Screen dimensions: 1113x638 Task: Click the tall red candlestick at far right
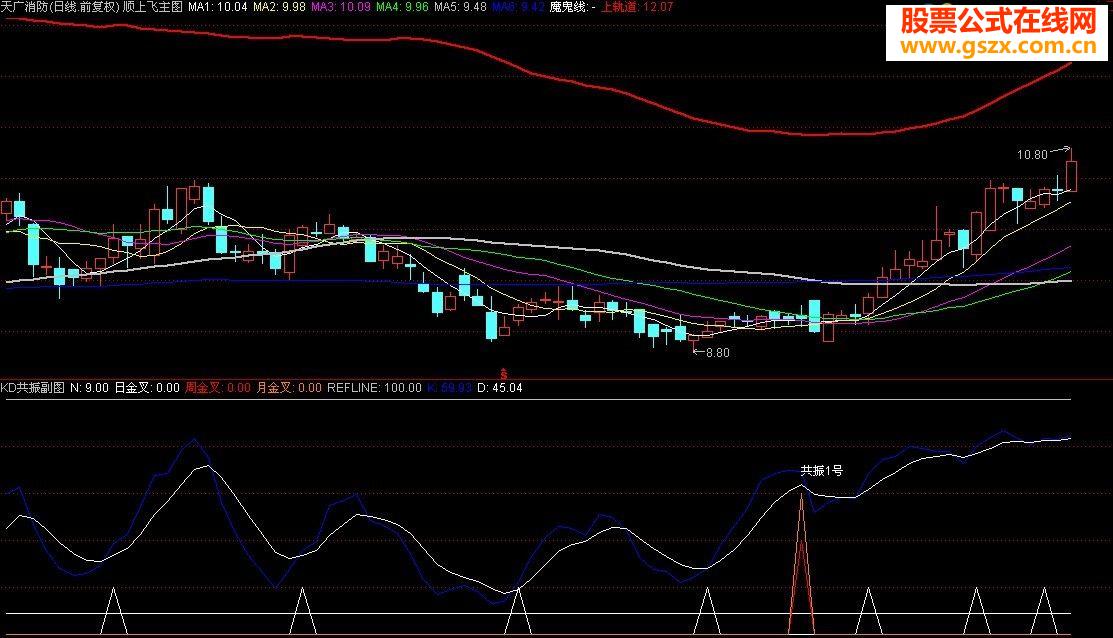1071,175
